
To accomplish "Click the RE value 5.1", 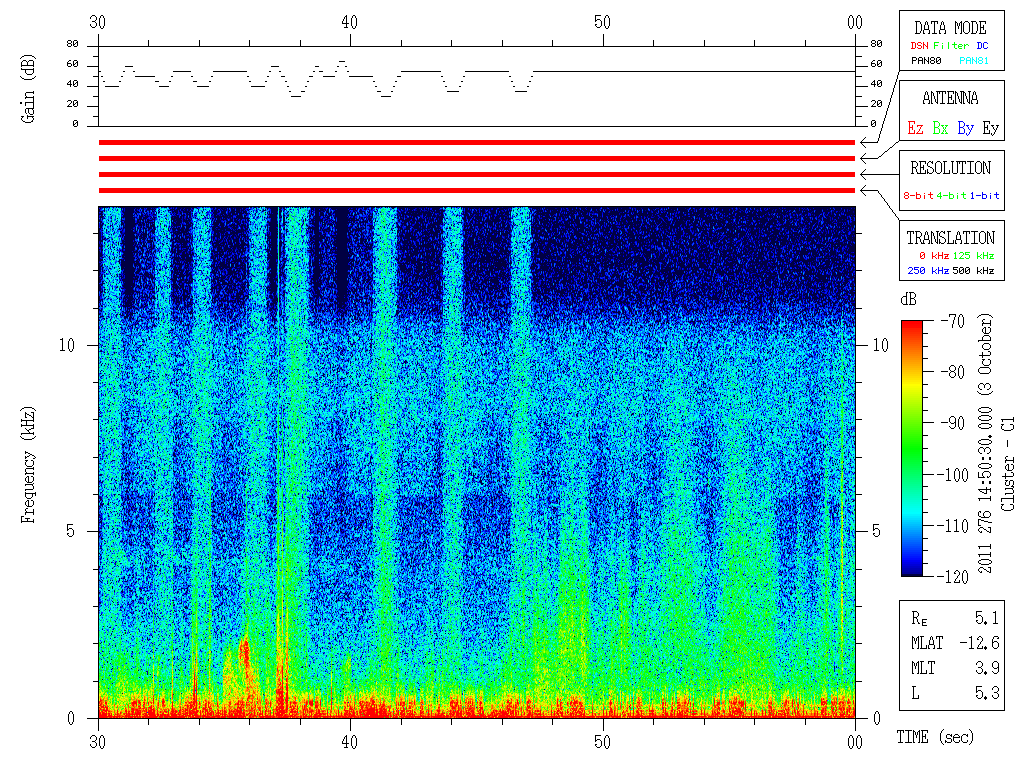I will click(987, 618).
